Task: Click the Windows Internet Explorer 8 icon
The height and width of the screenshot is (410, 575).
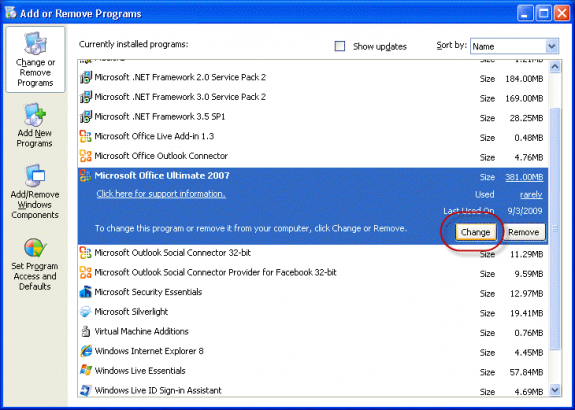Action: (x=86, y=351)
